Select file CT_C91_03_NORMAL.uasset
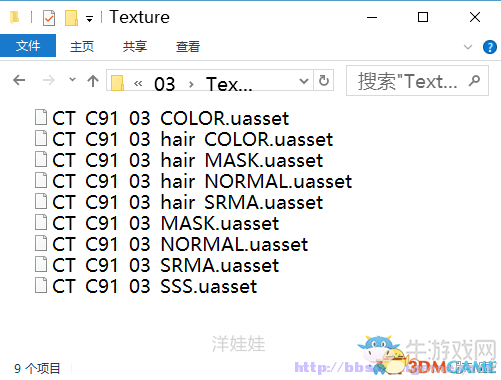Screen dimensions: 501x380 (x=171, y=244)
